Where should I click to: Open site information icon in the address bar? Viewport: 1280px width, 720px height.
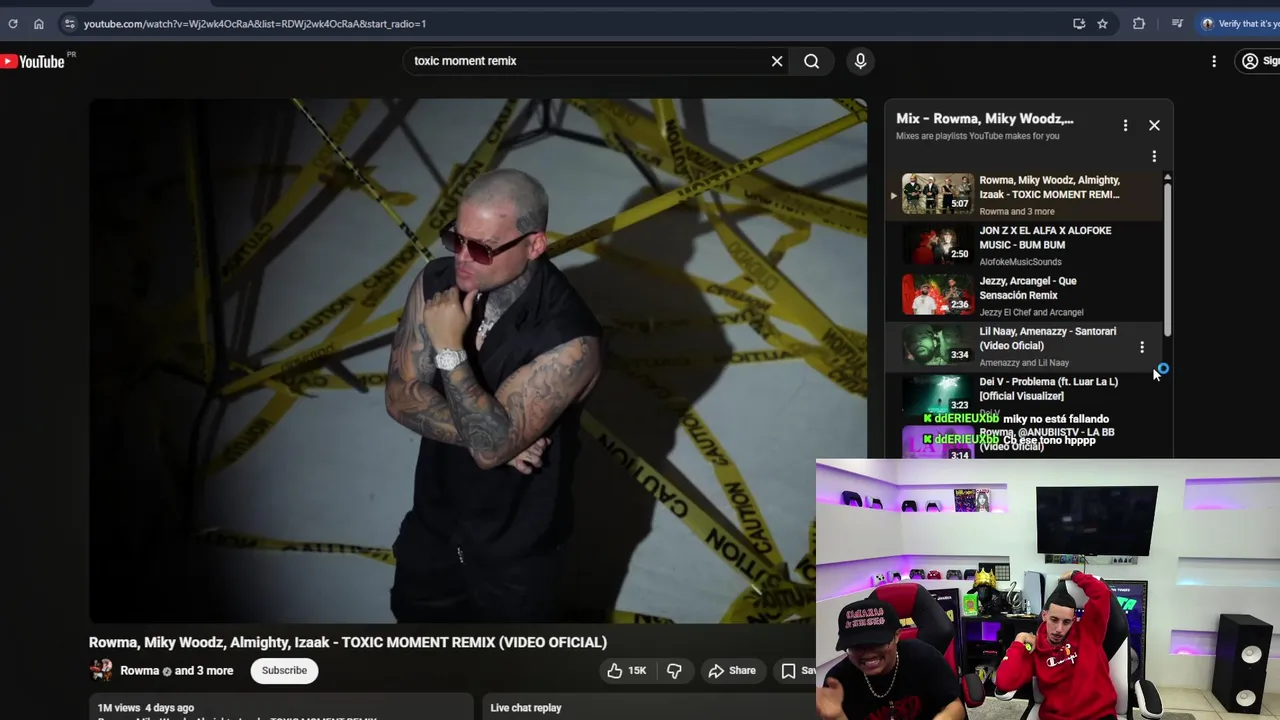pyautogui.click(x=69, y=23)
